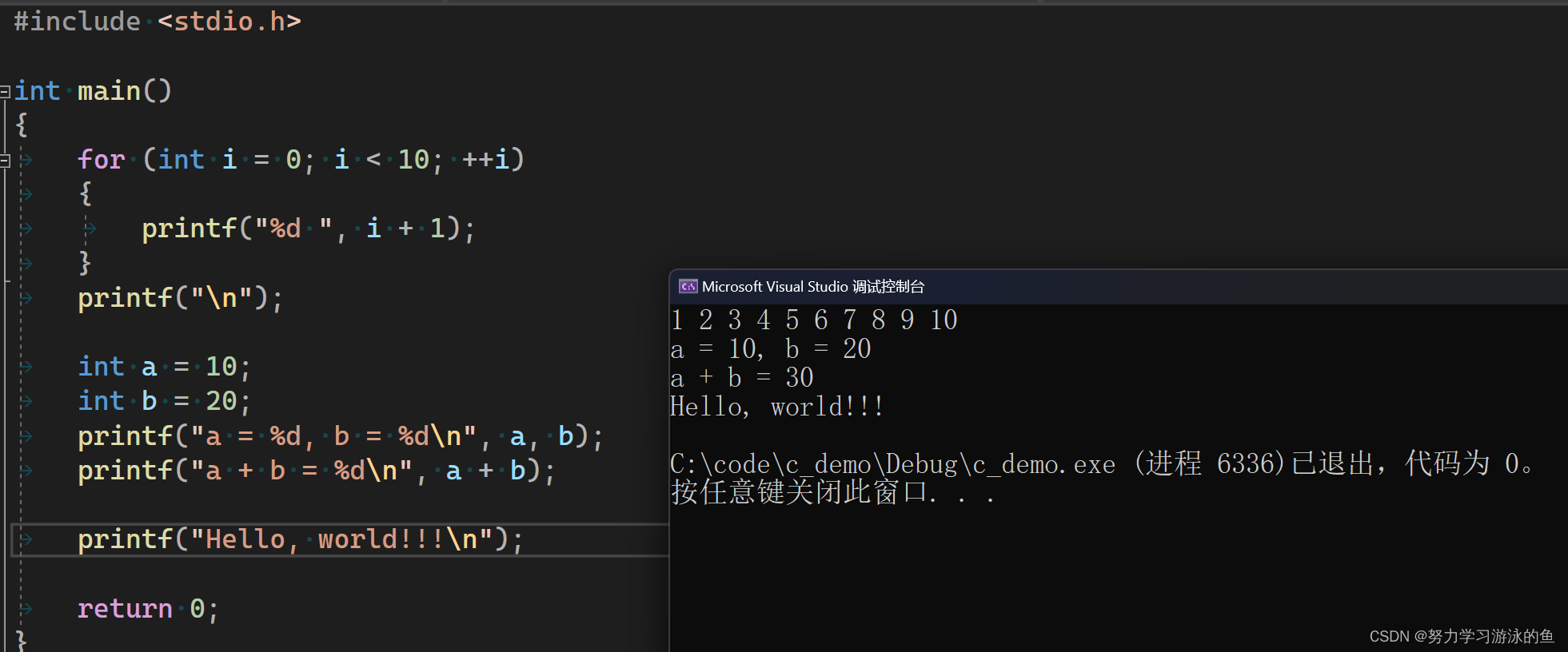Image resolution: width=1568 pixels, height=652 pixels.
Task: Click the int b = 20 declaration
Action: 165,401
